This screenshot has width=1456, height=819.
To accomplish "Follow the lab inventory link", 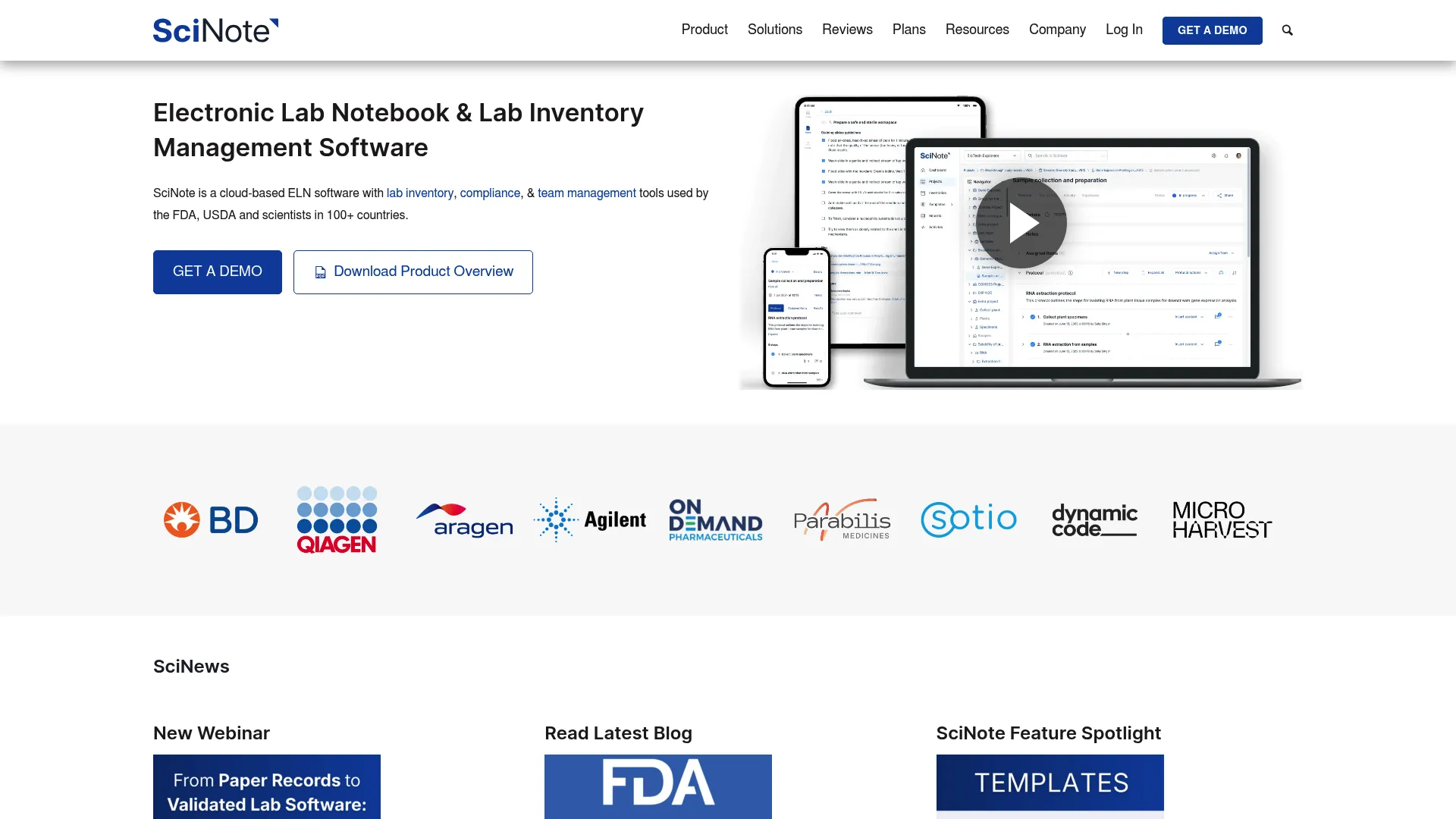I will point(420,193).
